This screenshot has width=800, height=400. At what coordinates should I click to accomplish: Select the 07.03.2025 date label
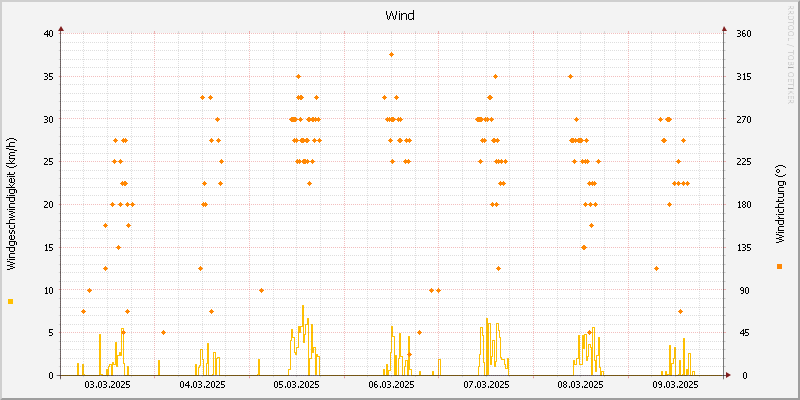click(x=486, y=385)
